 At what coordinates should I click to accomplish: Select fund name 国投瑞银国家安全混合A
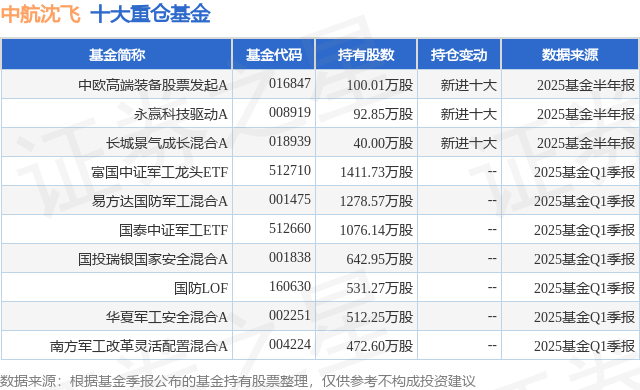pyautogui.click(x=153, y=259)
